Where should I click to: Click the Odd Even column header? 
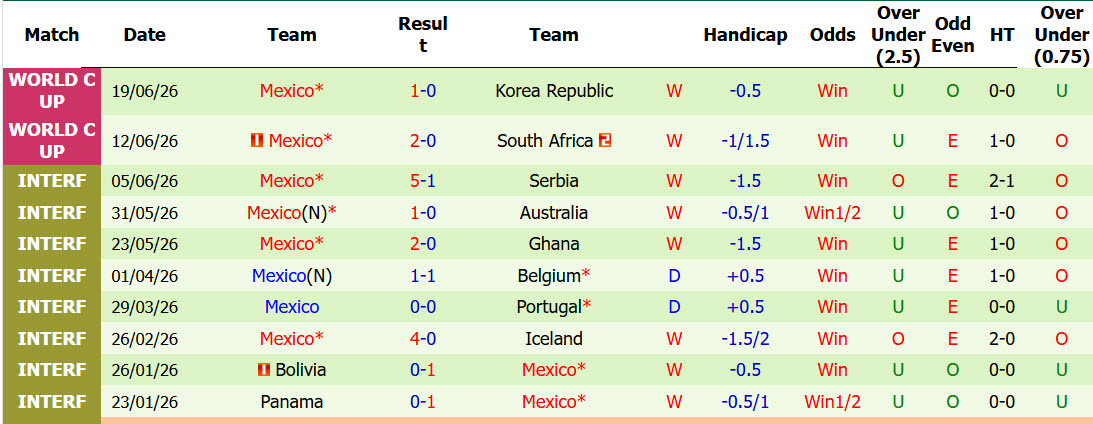(x=953, y=35)
